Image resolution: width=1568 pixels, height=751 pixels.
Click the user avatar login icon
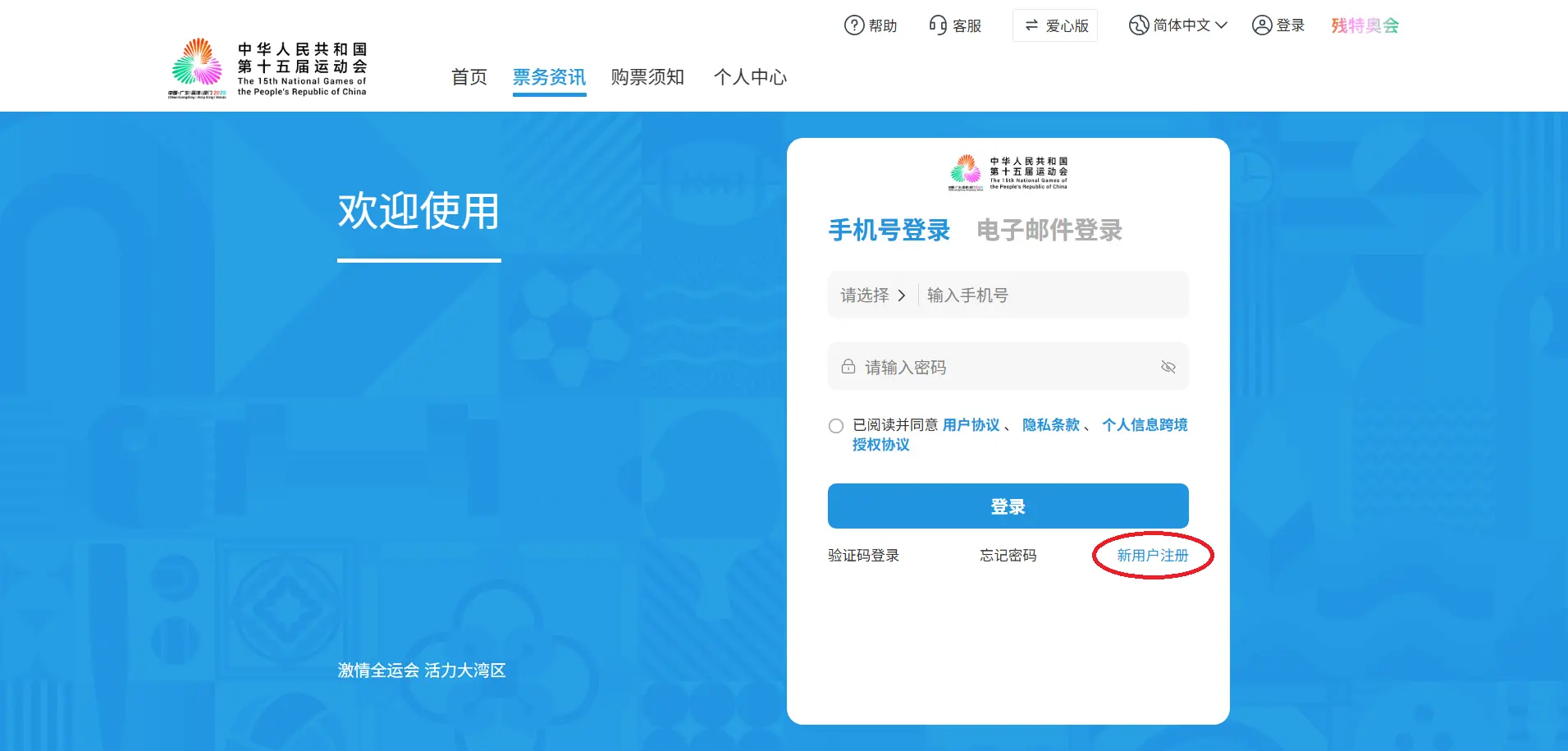(1262, 25)
